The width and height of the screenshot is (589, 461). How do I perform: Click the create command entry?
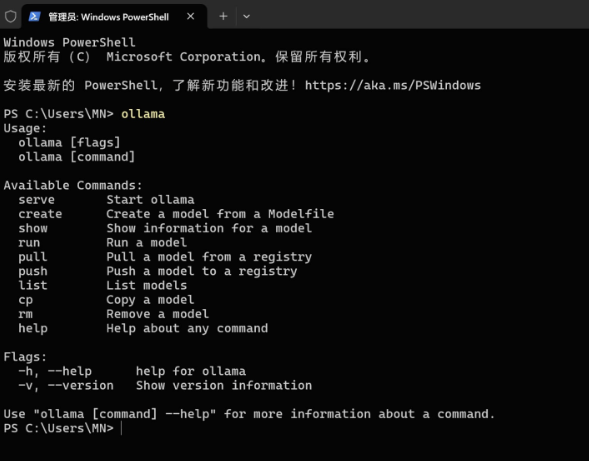40,214
